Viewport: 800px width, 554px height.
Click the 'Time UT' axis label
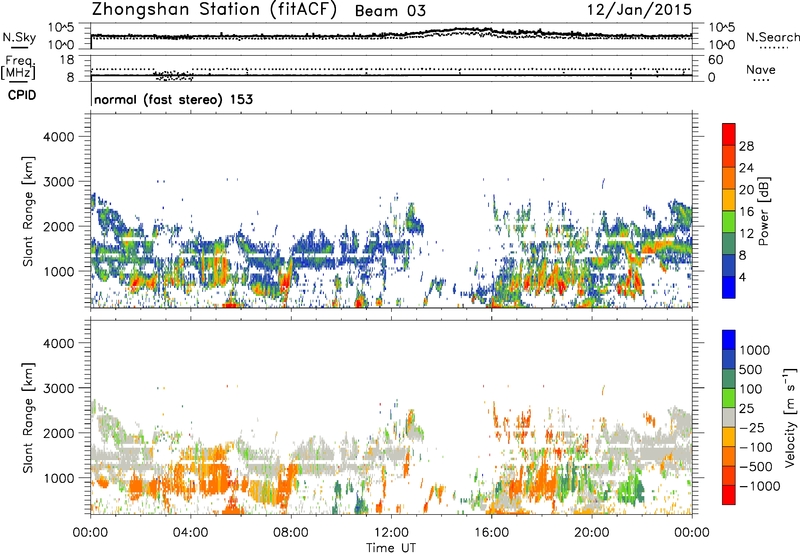click(391, 548)
